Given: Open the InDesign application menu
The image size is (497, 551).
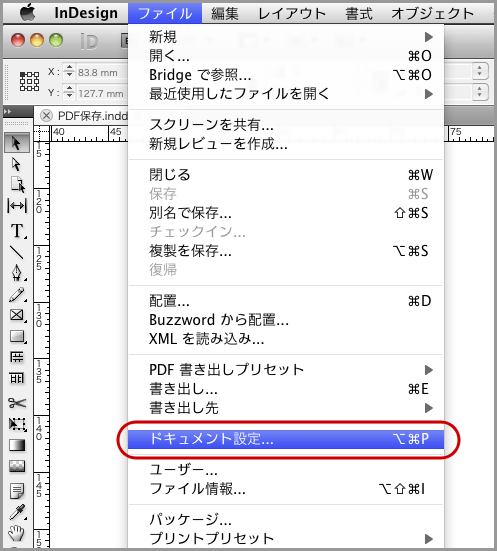Looking at the screenshot, I should 86,13.
